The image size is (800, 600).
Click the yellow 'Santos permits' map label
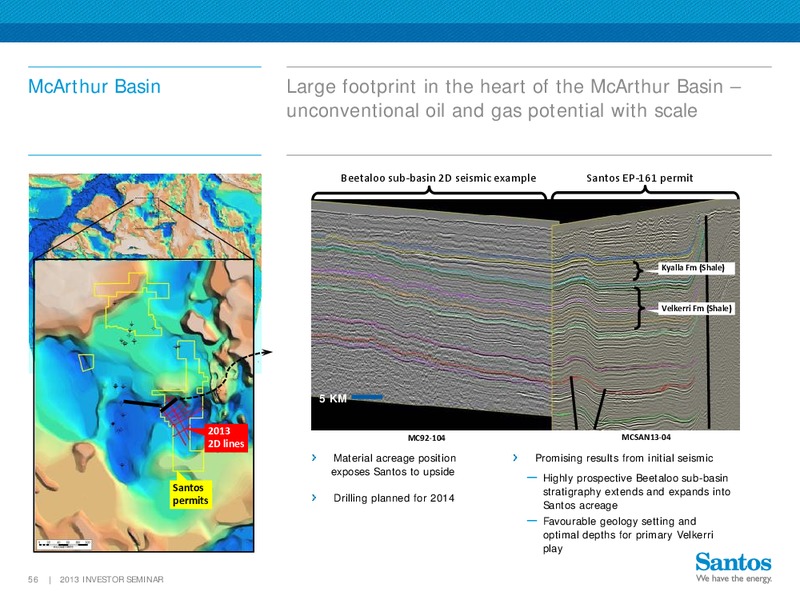(x=190, y=494)
